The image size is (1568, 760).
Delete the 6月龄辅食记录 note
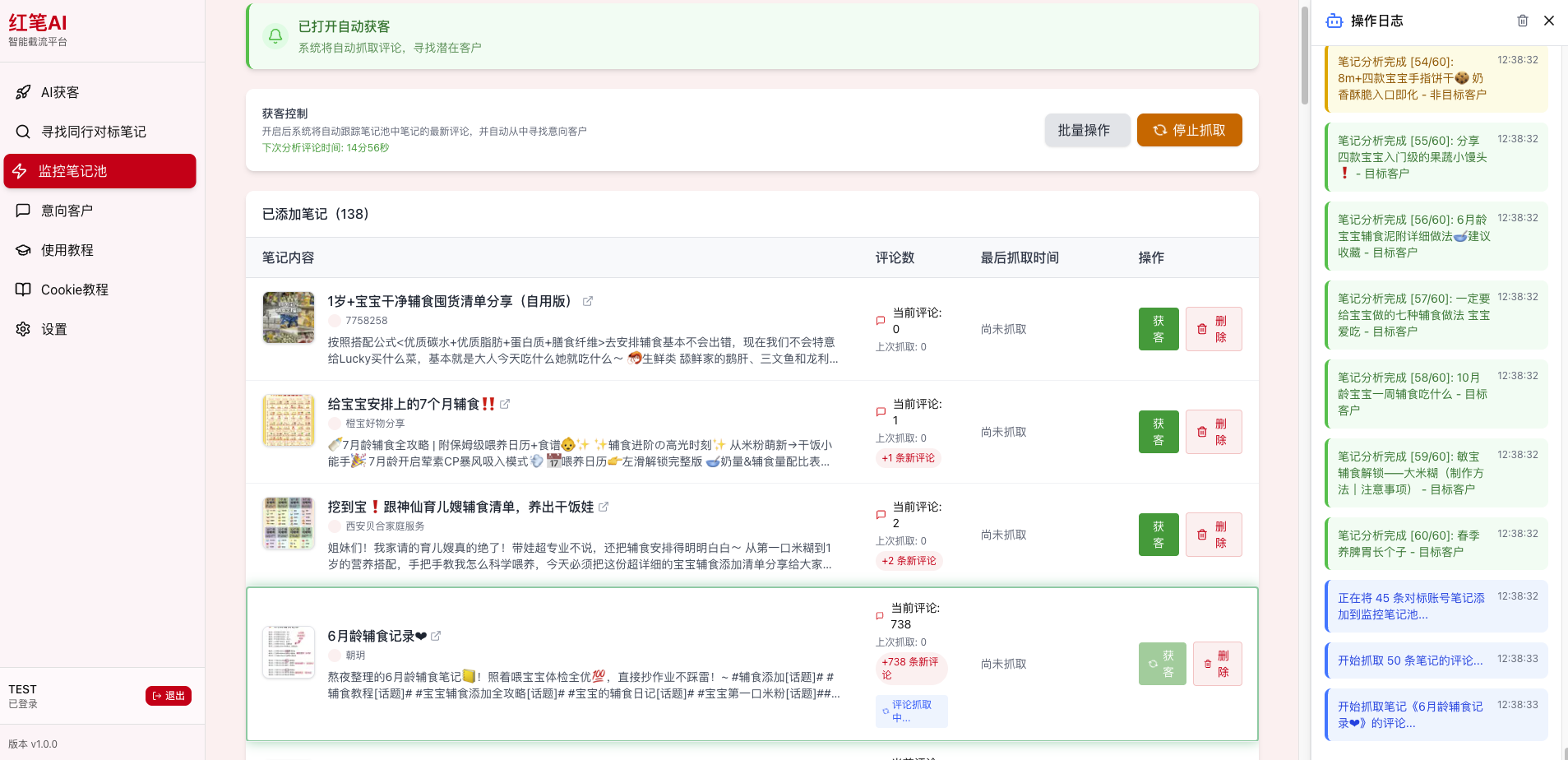(1218, 664)
